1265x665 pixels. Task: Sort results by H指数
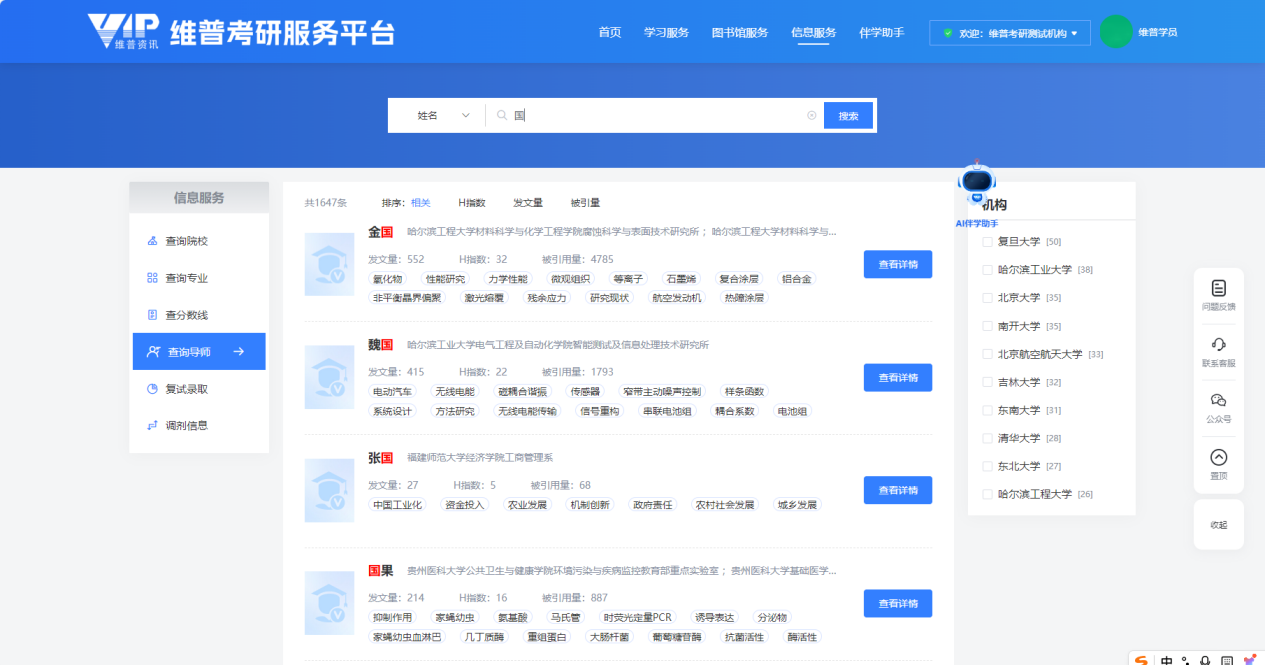coord(471,203)
